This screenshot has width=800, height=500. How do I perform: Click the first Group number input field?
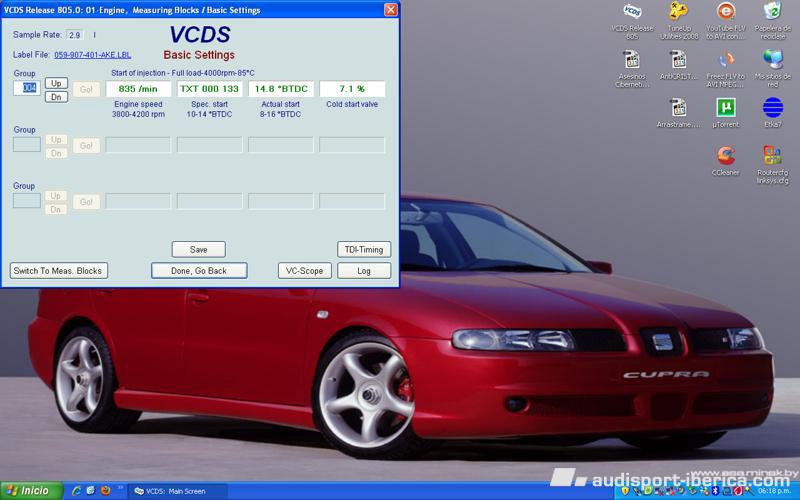click(x=27, y=88)
